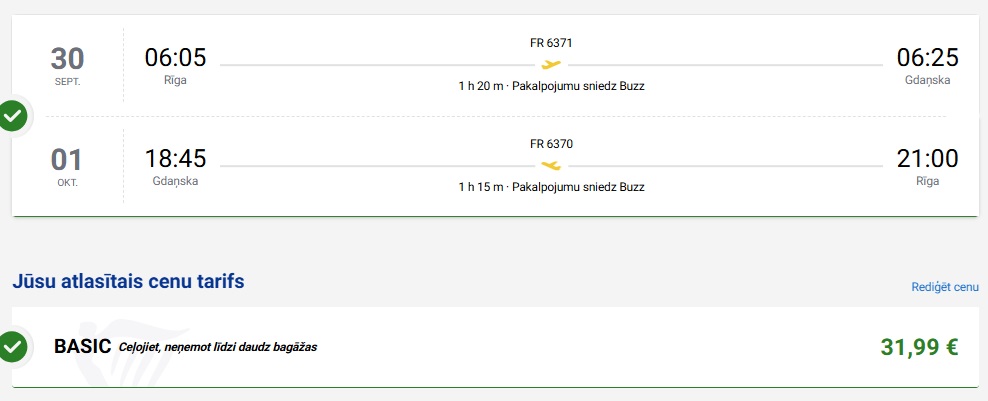Open the Rediģēt cenu link
This screenshot has height=401, width=988.
945,287
